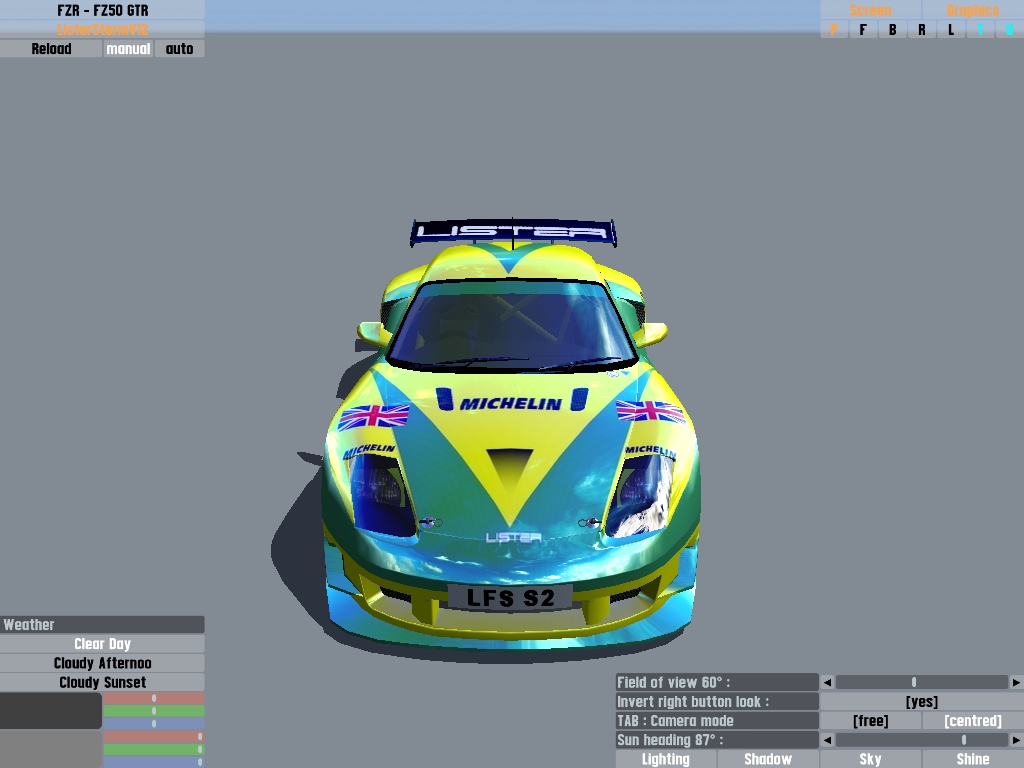Click the dark colour swatch
Image resolution: width=1024 pixels, height=768 pixels.
pos(50,711)
